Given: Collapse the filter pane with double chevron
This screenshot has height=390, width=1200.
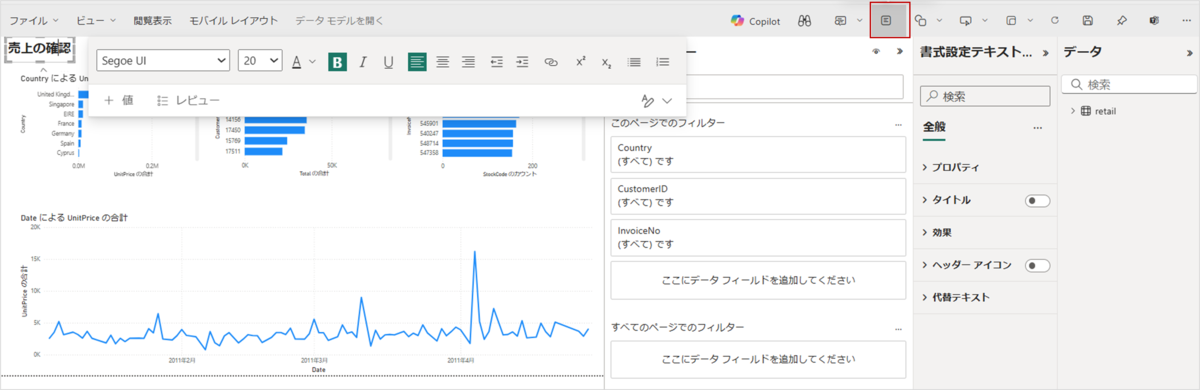Looking at the screenshot, I should click(899, 52).
